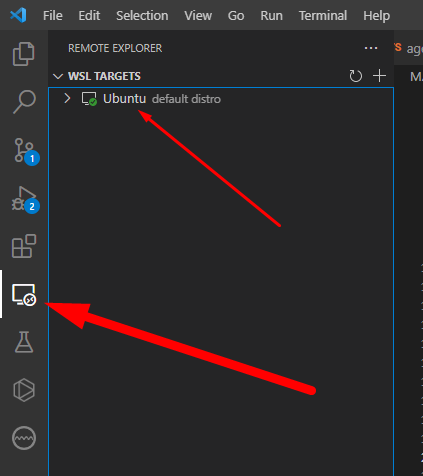Collapse the WSL TARGETS section

58,76
